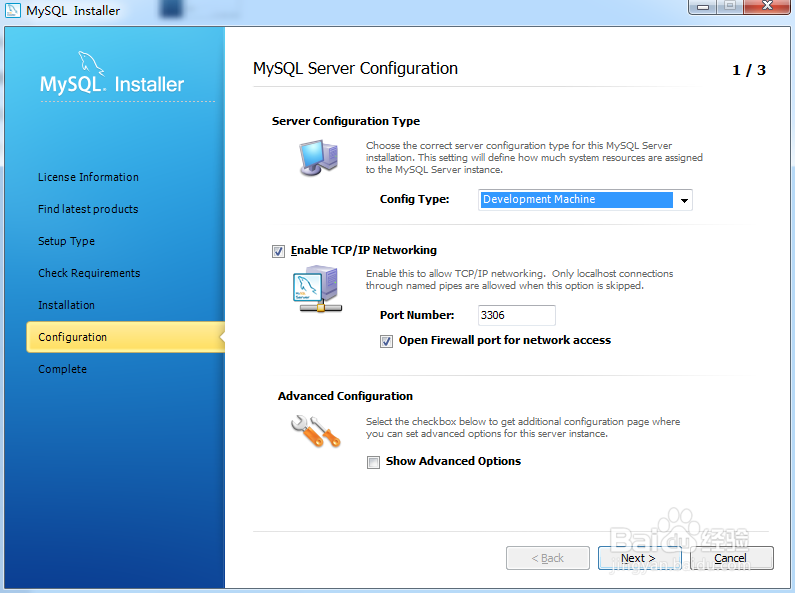Click the Config Type label

414,199
